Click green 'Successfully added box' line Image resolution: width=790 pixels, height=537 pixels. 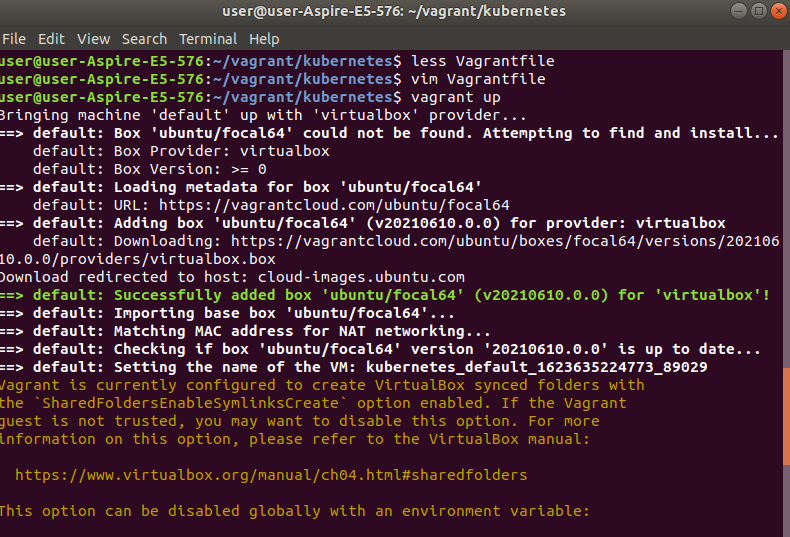pos(385,295)
